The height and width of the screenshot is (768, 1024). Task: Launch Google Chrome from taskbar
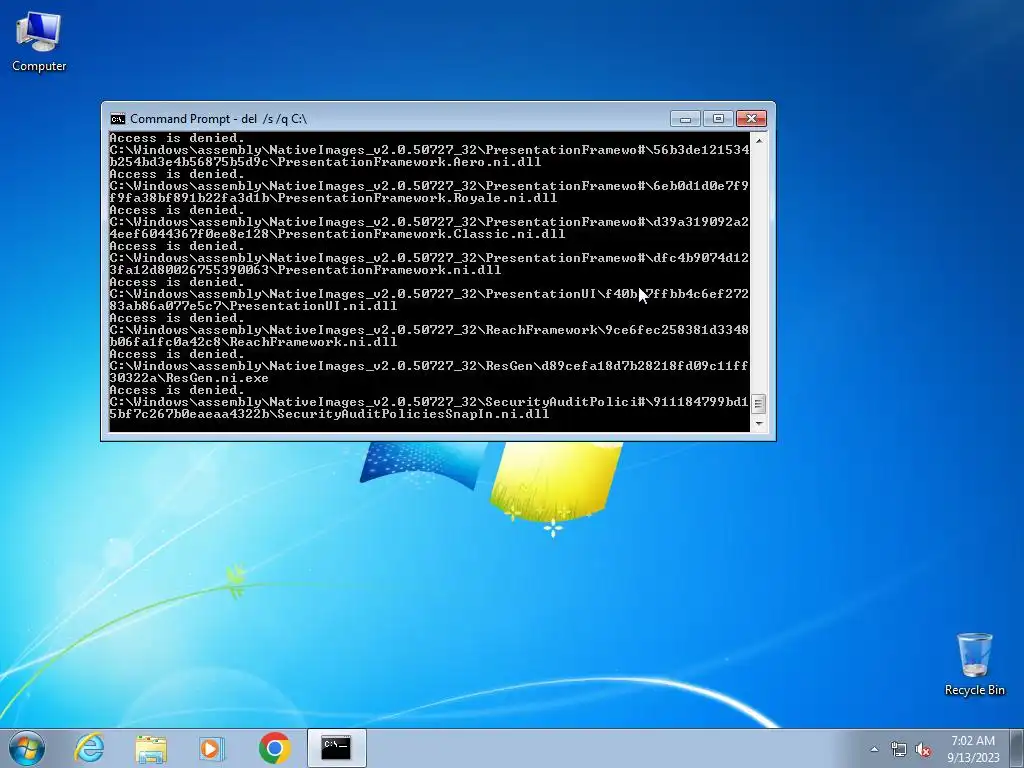pos(274,748)
